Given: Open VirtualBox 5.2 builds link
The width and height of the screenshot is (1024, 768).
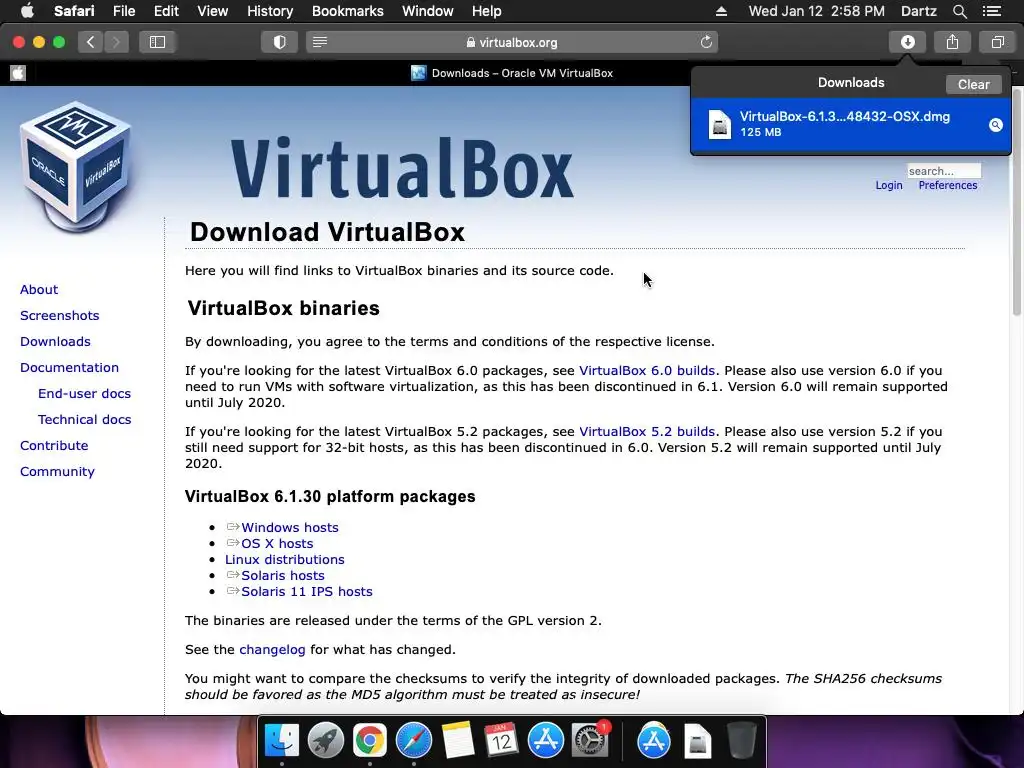Looking at the screenshot, I should point(647,432).
